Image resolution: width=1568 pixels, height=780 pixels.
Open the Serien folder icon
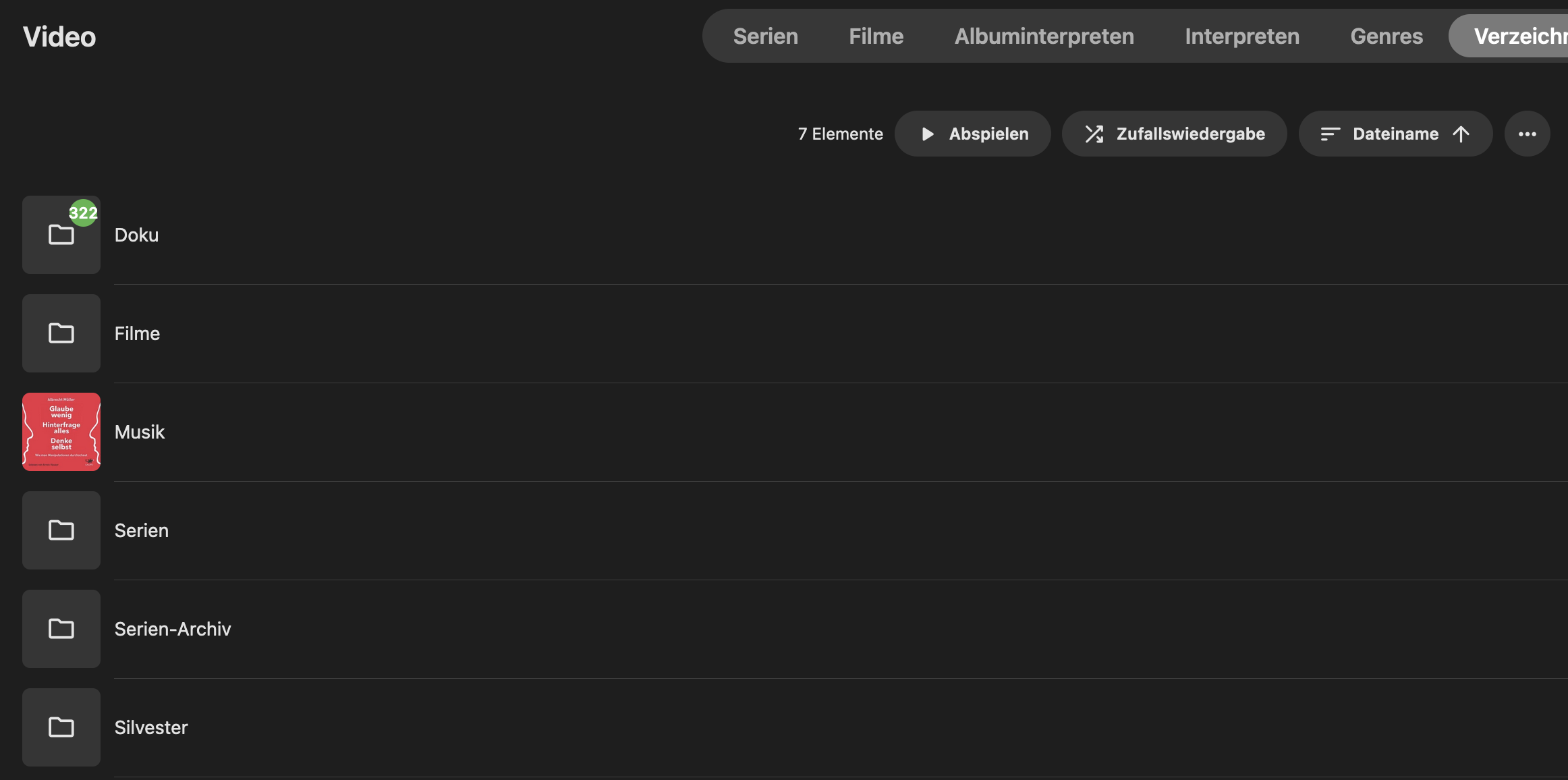(61, 530)
